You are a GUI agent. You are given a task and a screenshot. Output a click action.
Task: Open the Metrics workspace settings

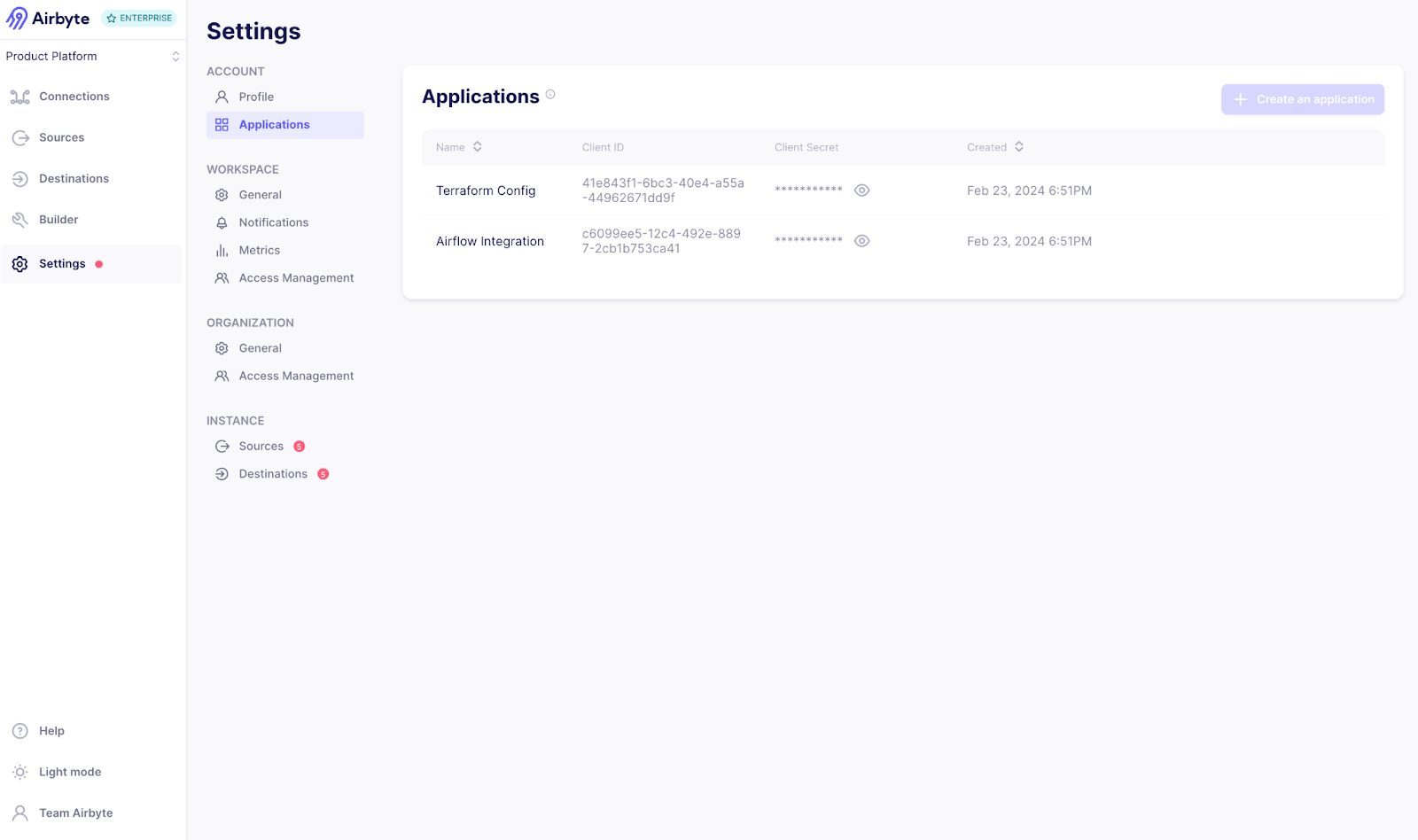point(258,250)
